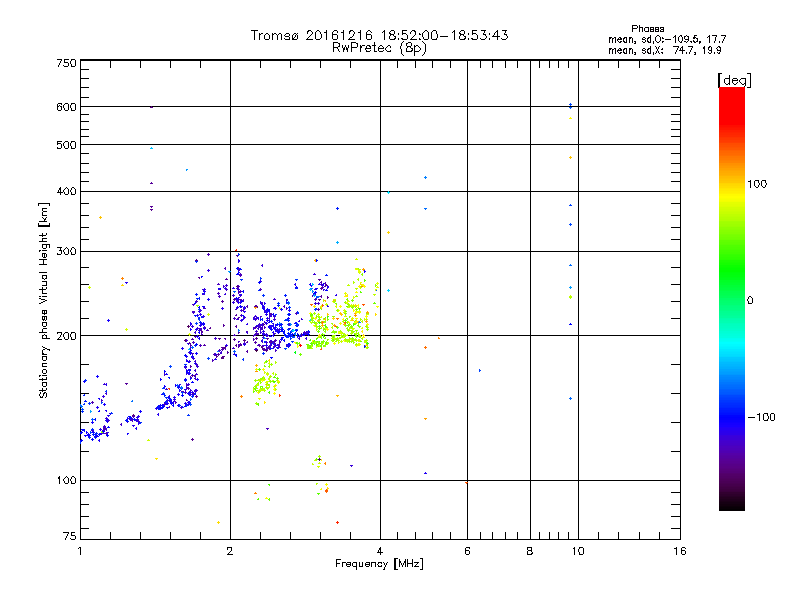Viewport: 800px width, 600px height.
Task: Click the colorbar tick label '0'
Action: [x=750, y=301]
